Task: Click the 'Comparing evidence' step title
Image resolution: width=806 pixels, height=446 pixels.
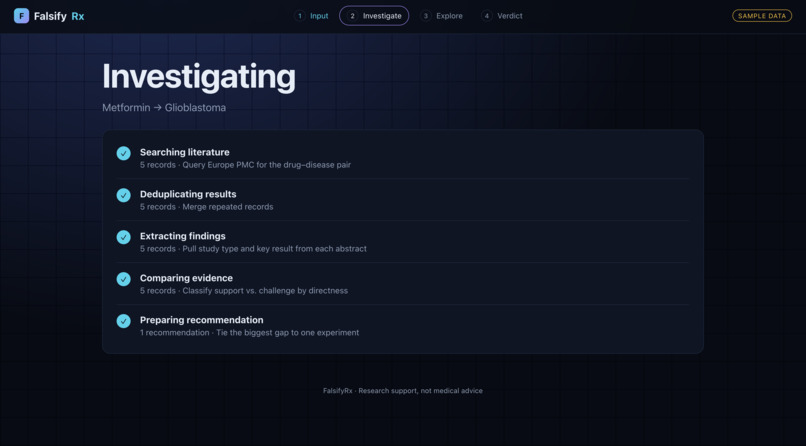Action: tap(186, 278)
